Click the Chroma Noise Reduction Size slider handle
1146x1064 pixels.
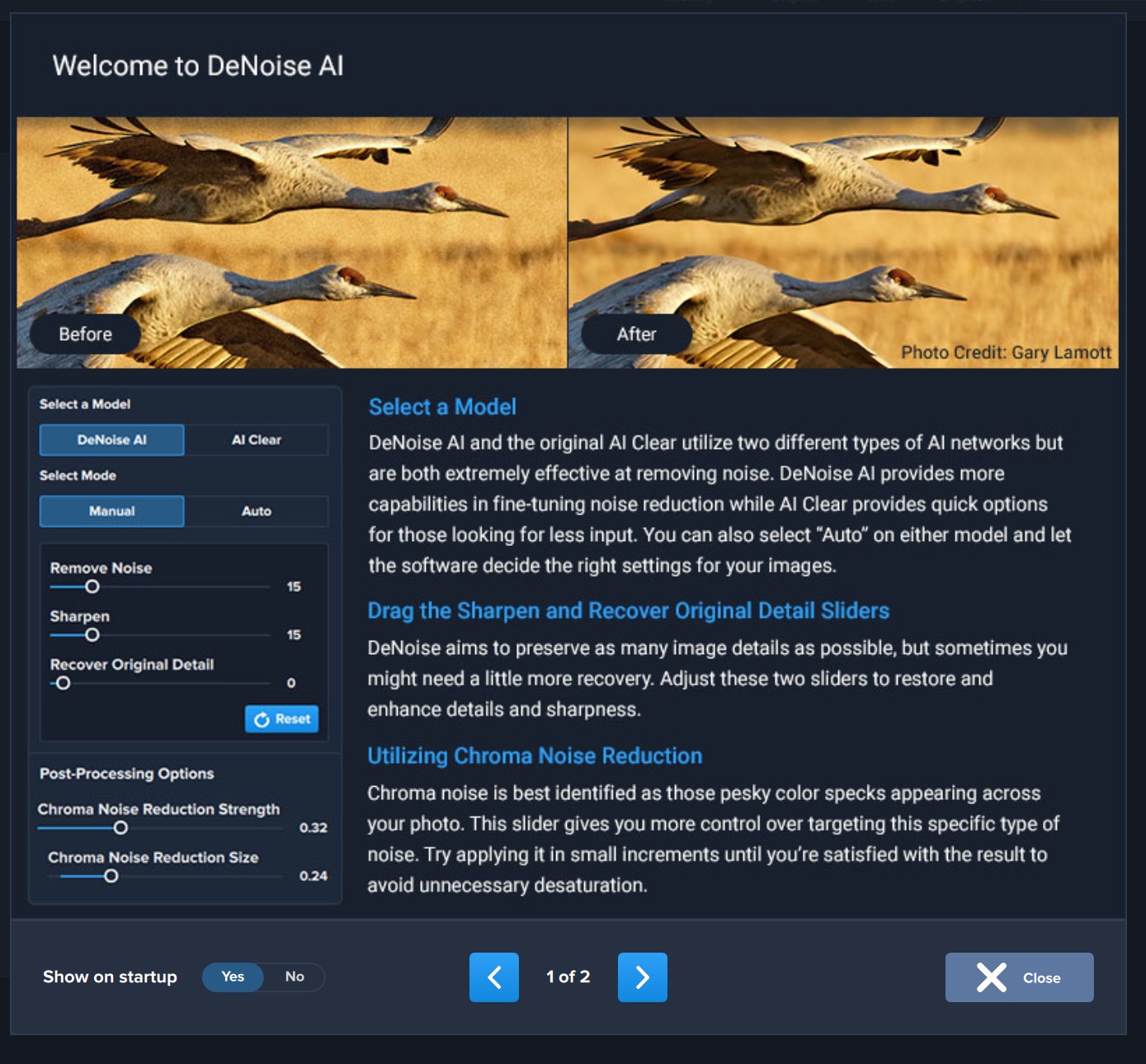(x=111, y=876)
